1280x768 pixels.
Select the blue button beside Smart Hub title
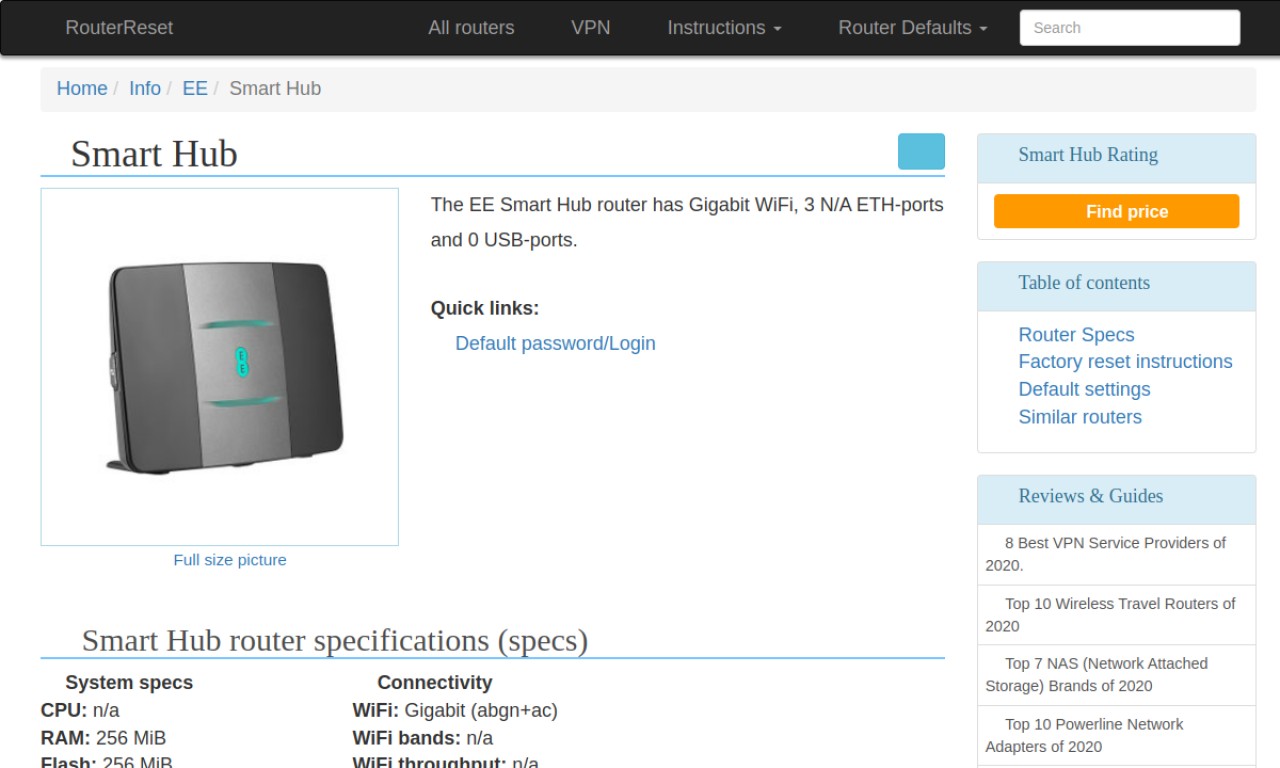921,152
